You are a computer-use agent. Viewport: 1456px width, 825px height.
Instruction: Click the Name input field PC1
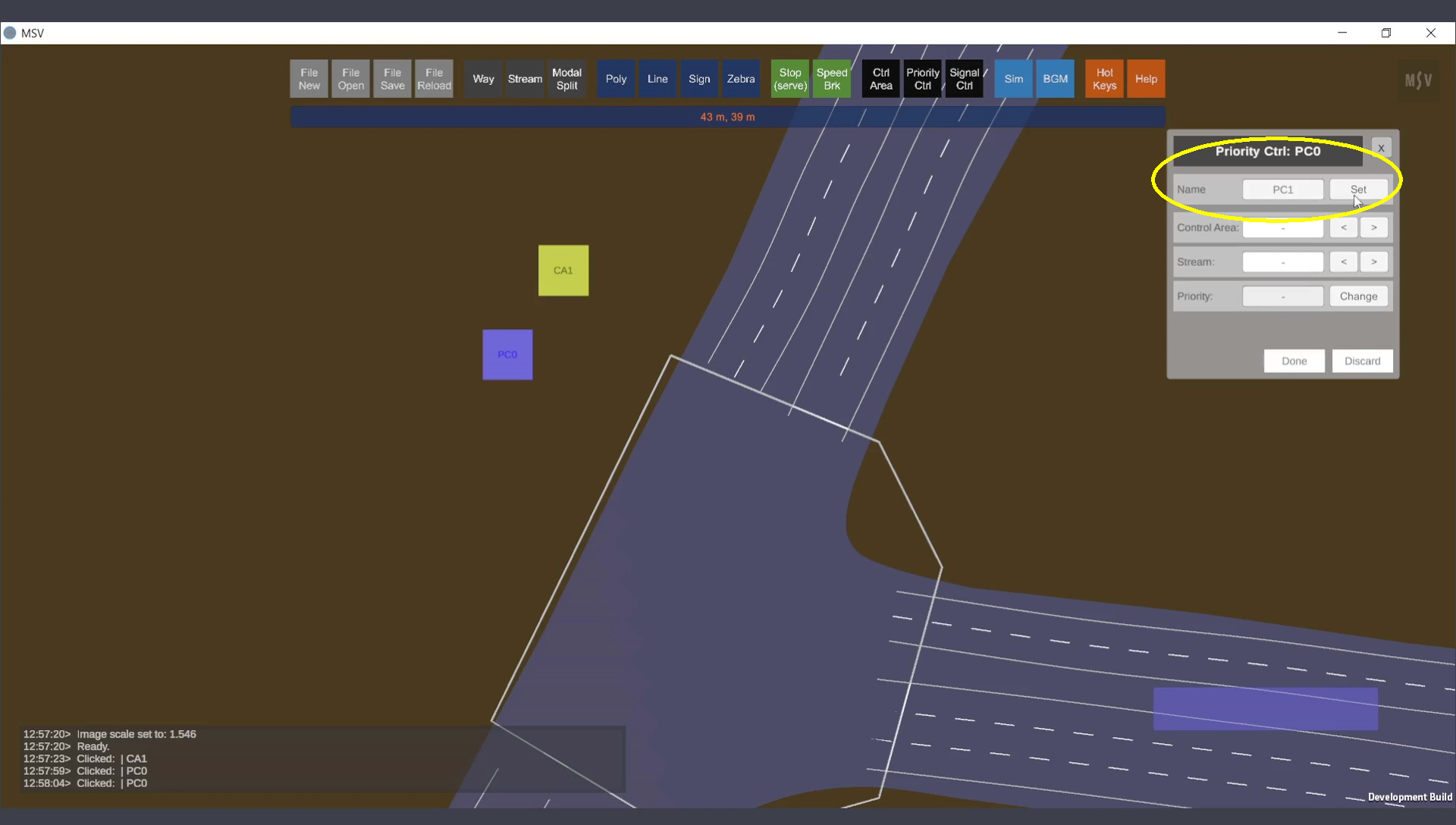(x=1282, y=190)
